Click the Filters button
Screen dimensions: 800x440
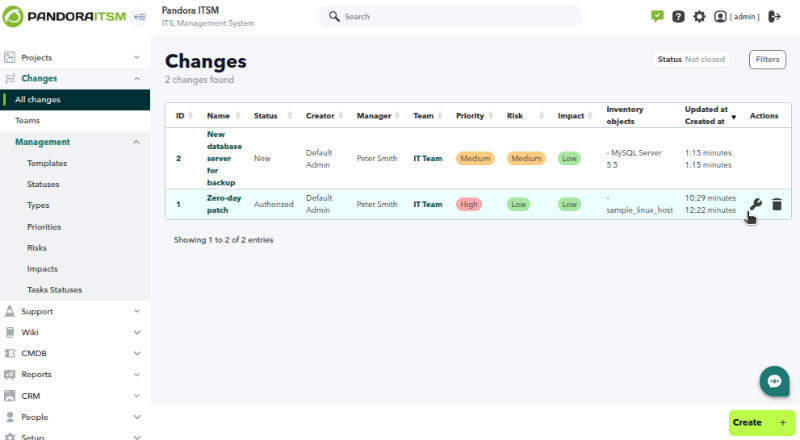tap(767, 59)
